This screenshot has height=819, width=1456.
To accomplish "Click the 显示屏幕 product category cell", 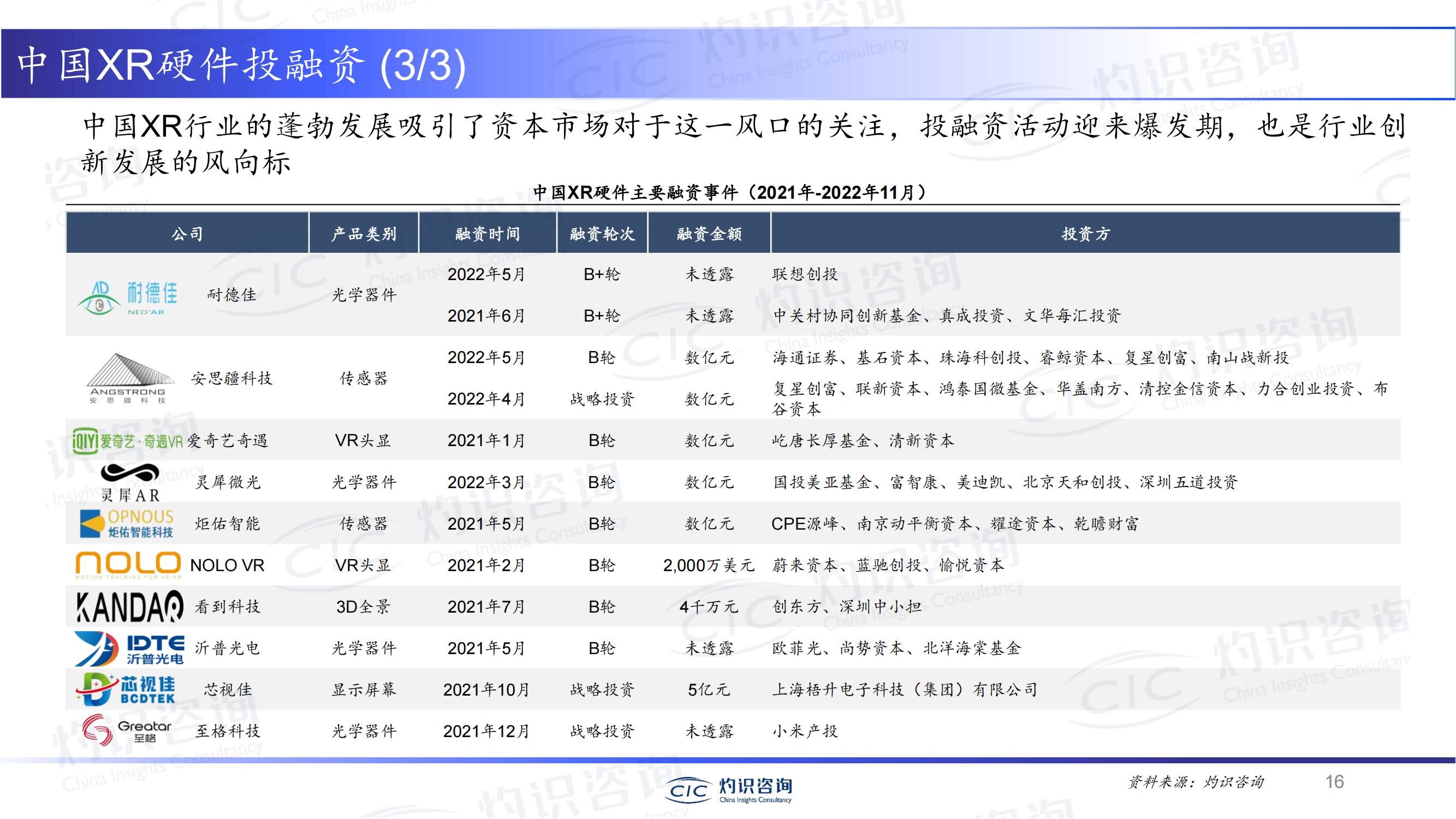I will click(x=364, y=690).
